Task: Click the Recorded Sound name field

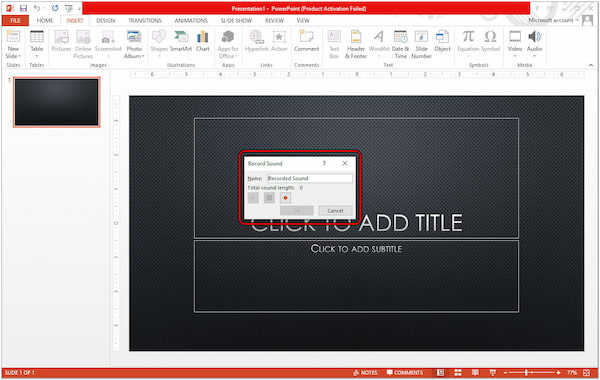Action: tap(310, 178)
